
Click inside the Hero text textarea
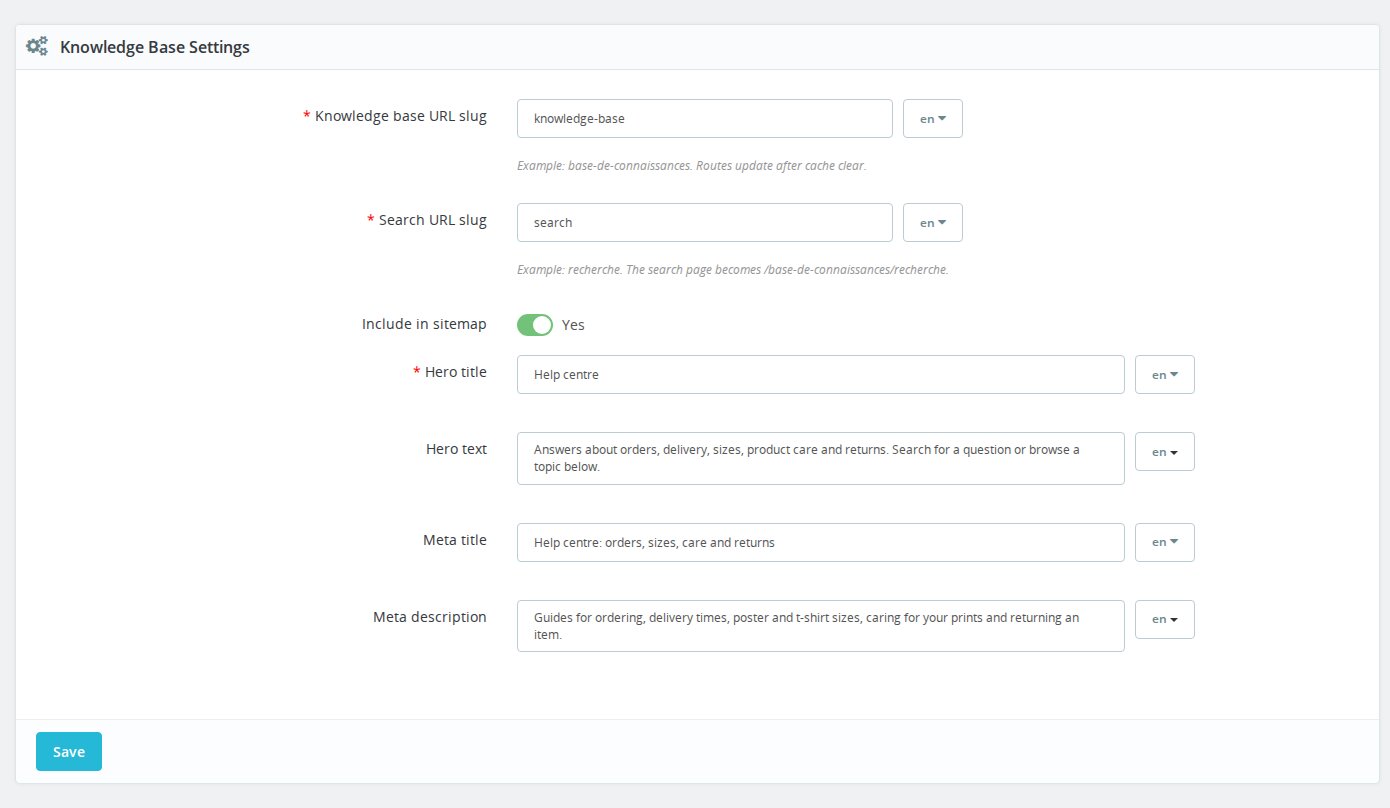click(821, 458)
